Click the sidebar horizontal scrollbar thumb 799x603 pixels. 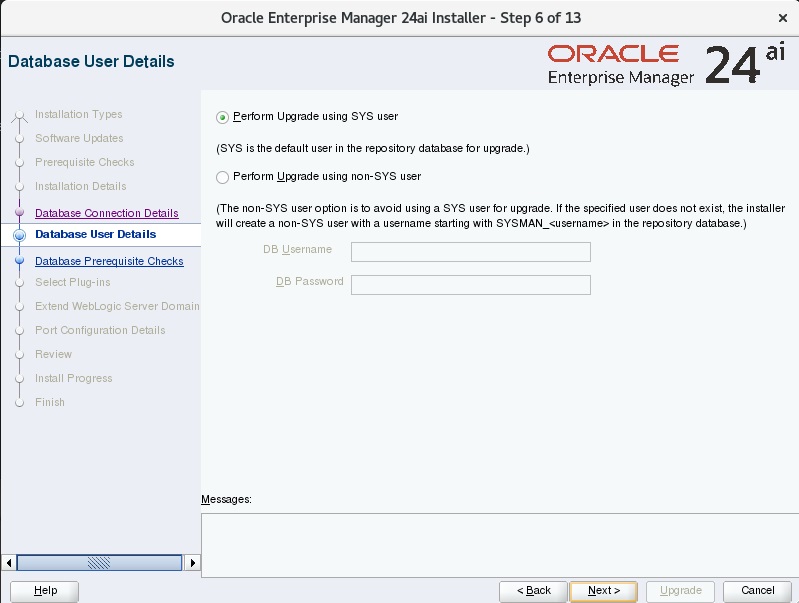(x=99, y=563)
